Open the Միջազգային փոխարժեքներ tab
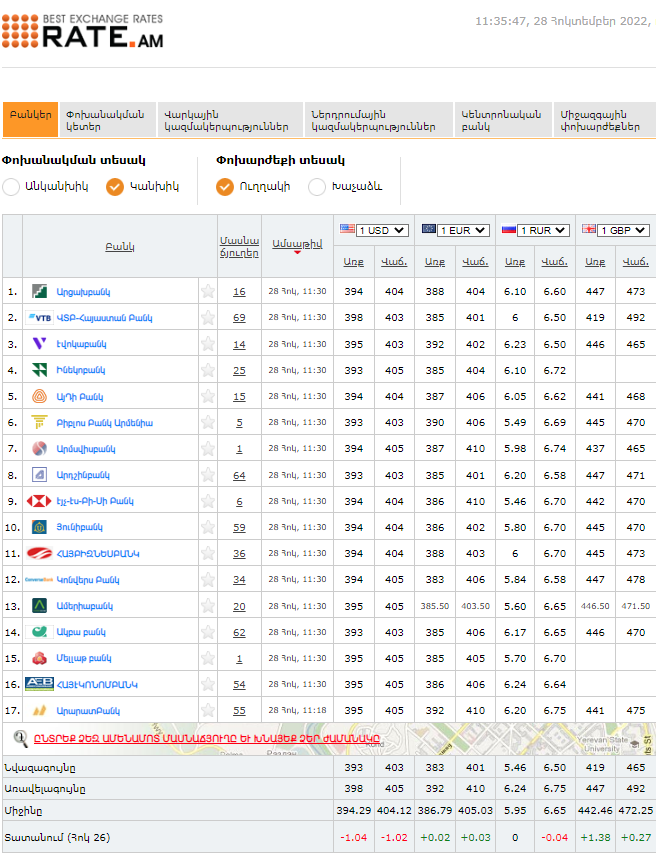 pos(604,119)
